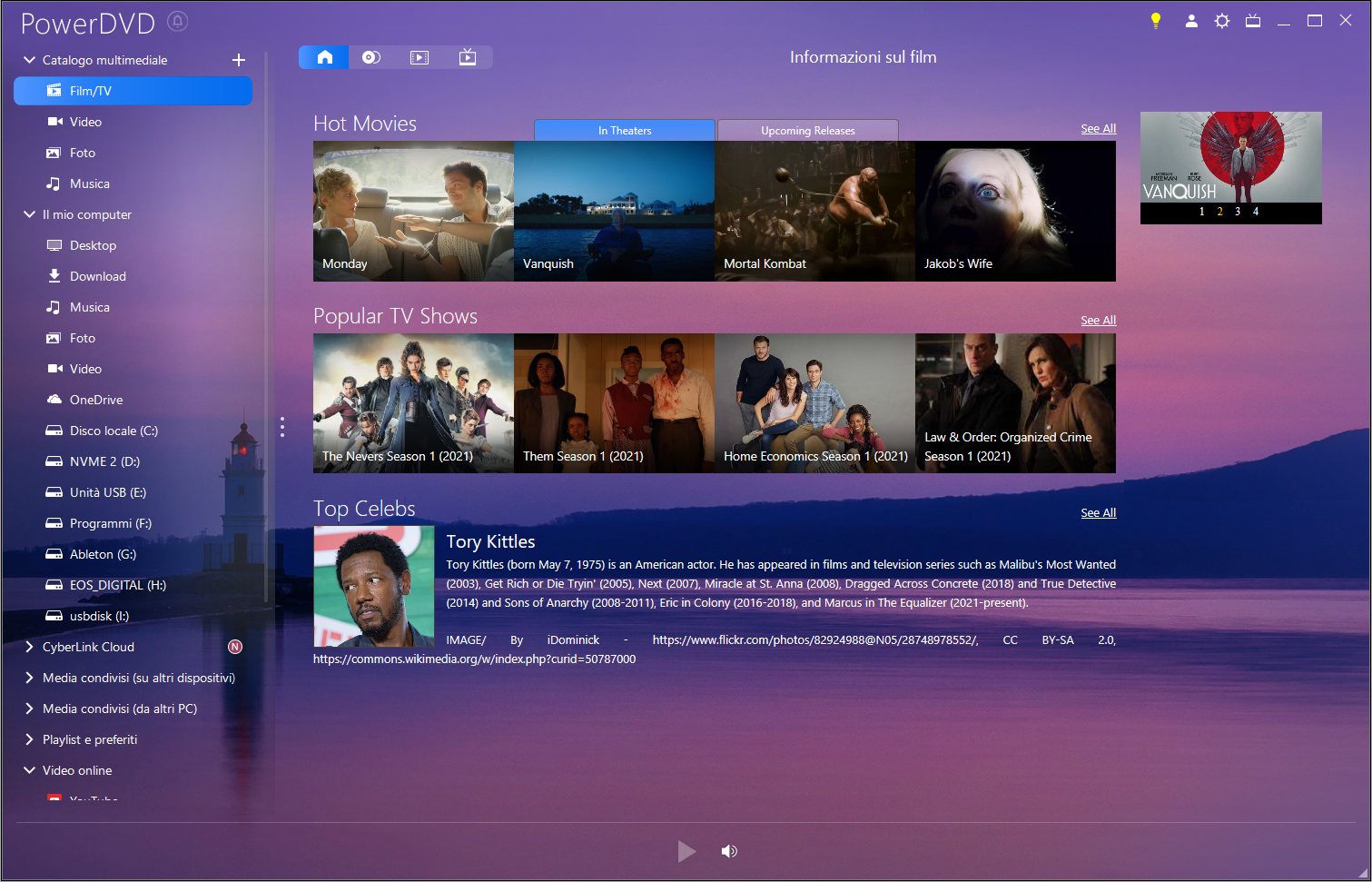Image resolution: width=1372 pixels, height=882 pixels.
Task: Open The Nevers Season 1 show
Action: point(413,403)
